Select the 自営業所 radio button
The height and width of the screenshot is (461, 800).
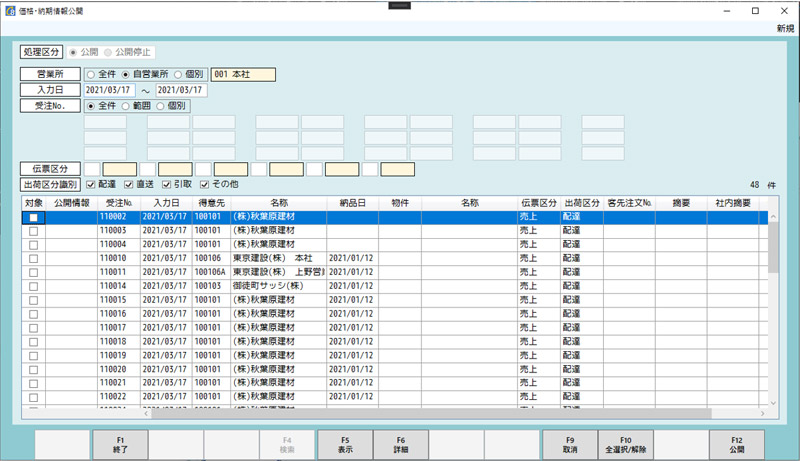[126, 74]
